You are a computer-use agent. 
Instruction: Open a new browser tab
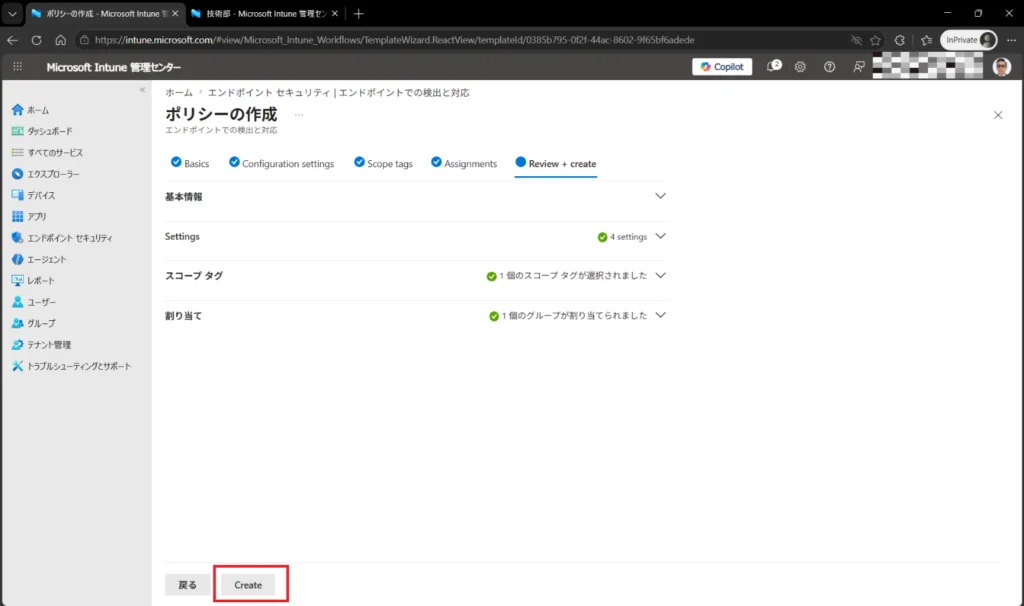pos(358,13)
